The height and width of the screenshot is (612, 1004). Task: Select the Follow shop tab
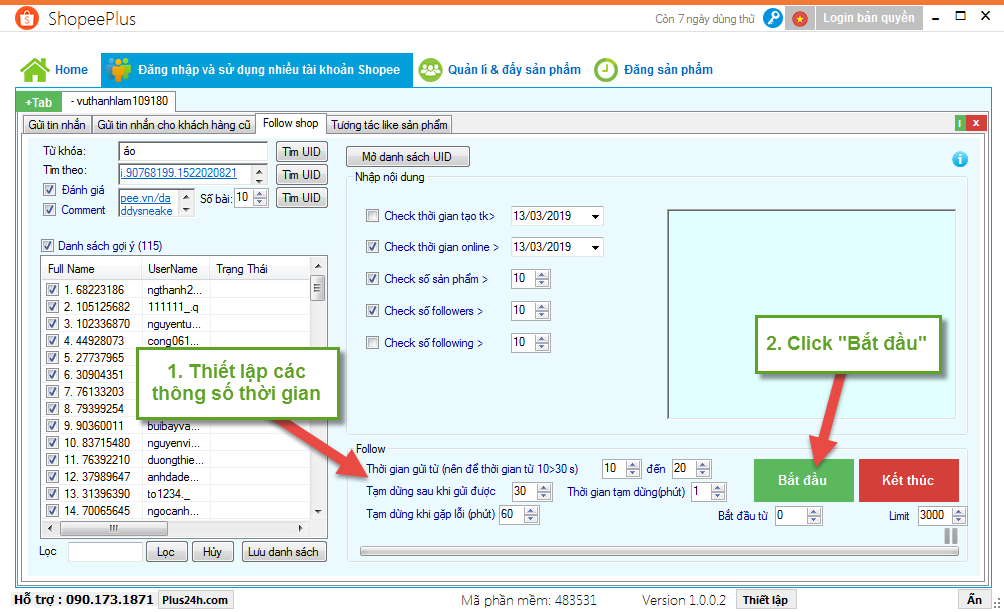(x=291, y=123)
